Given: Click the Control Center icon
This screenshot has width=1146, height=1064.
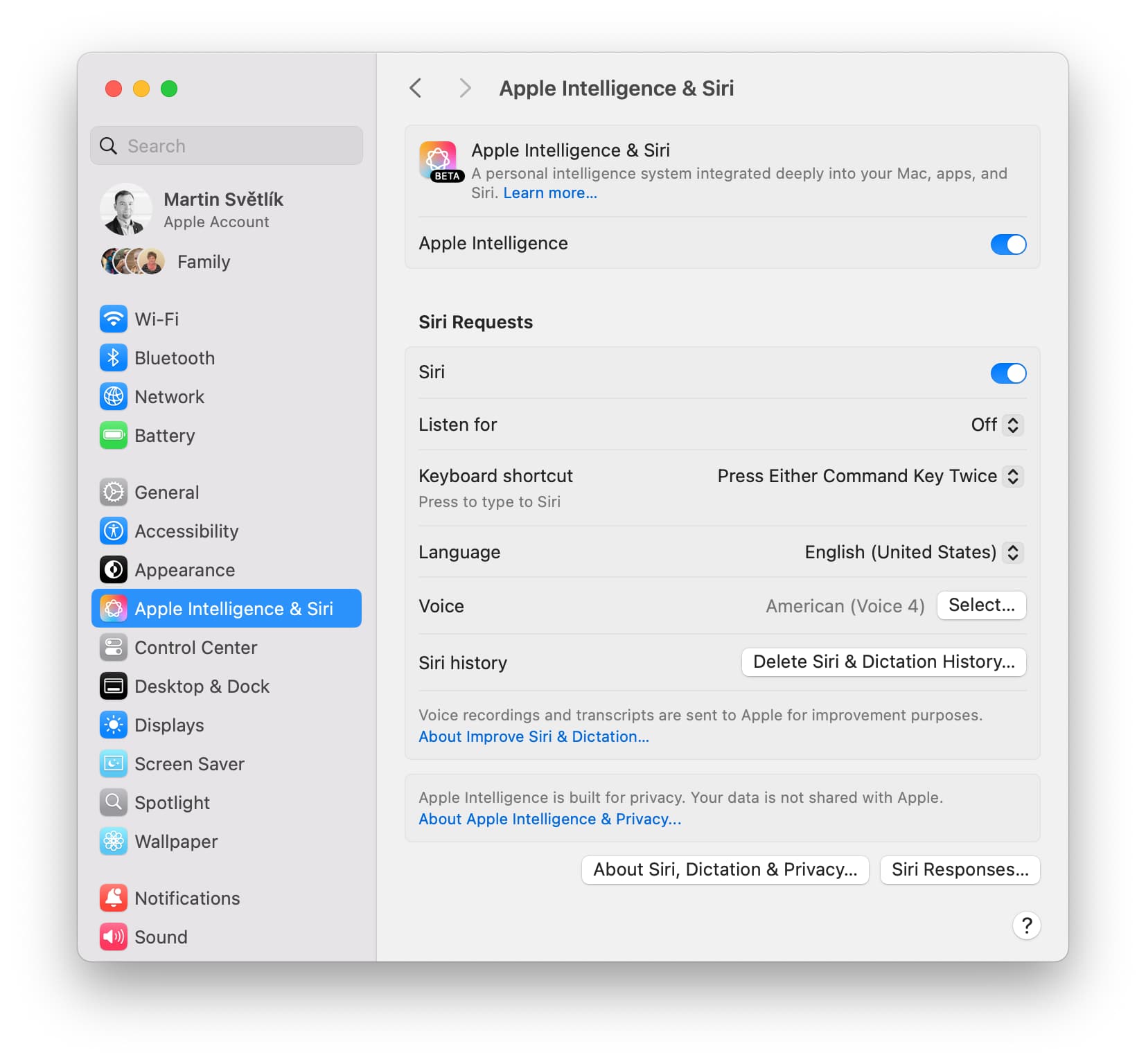Looking at the screenshot, I should (114, 648).
